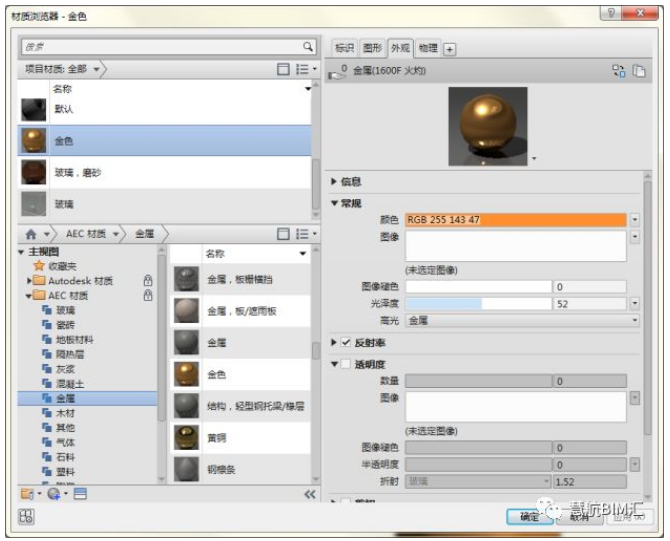Open the material library folder icon
Image resolution: width=670 pixels, height=541 pixels.
pyautogui.click(x=26, y=494)
